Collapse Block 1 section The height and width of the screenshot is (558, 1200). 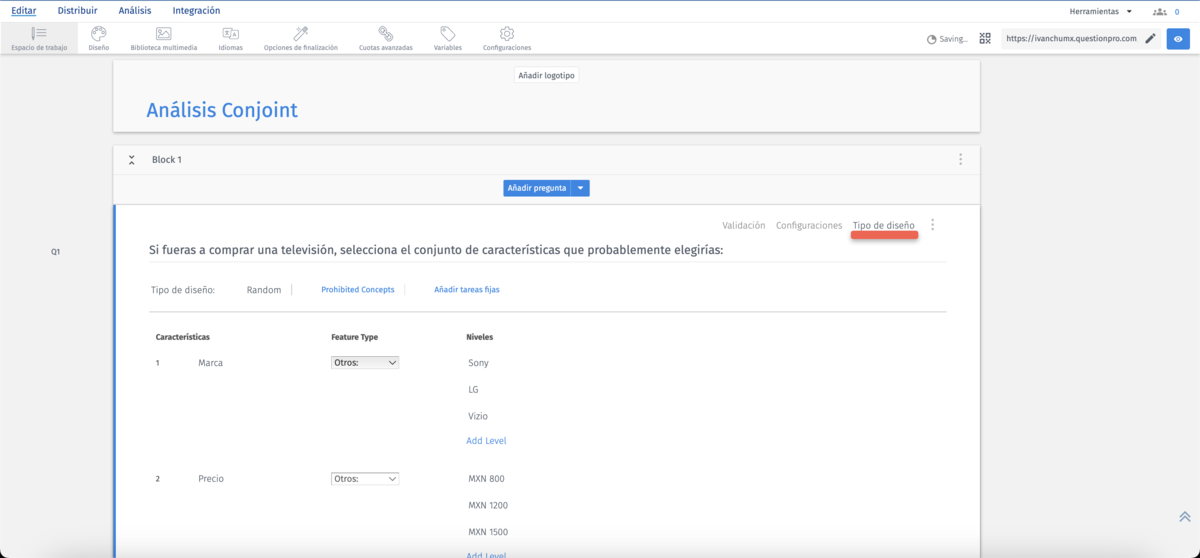131,160
